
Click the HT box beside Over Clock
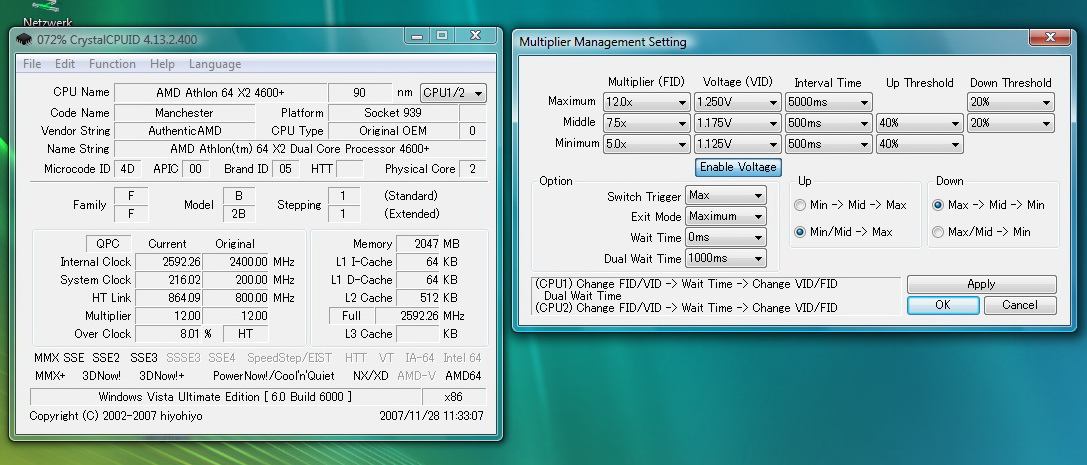tap(245, 334)
